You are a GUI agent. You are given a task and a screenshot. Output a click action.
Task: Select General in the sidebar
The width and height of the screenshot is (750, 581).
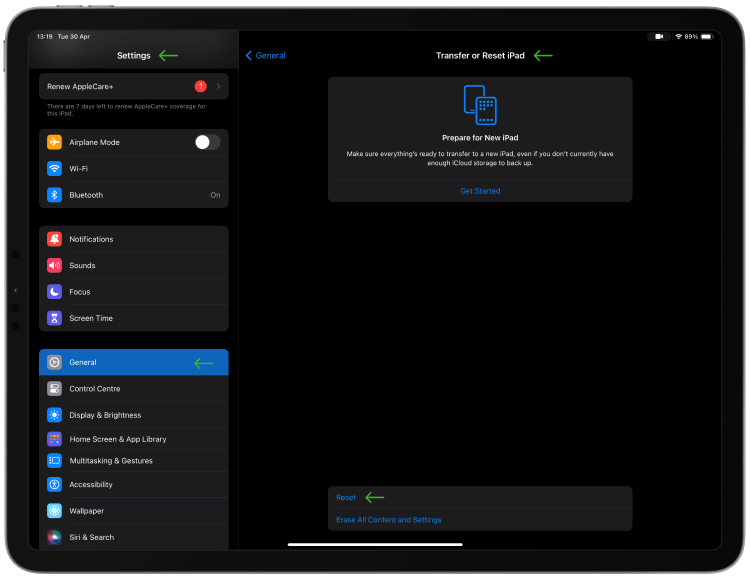(133, 362)
